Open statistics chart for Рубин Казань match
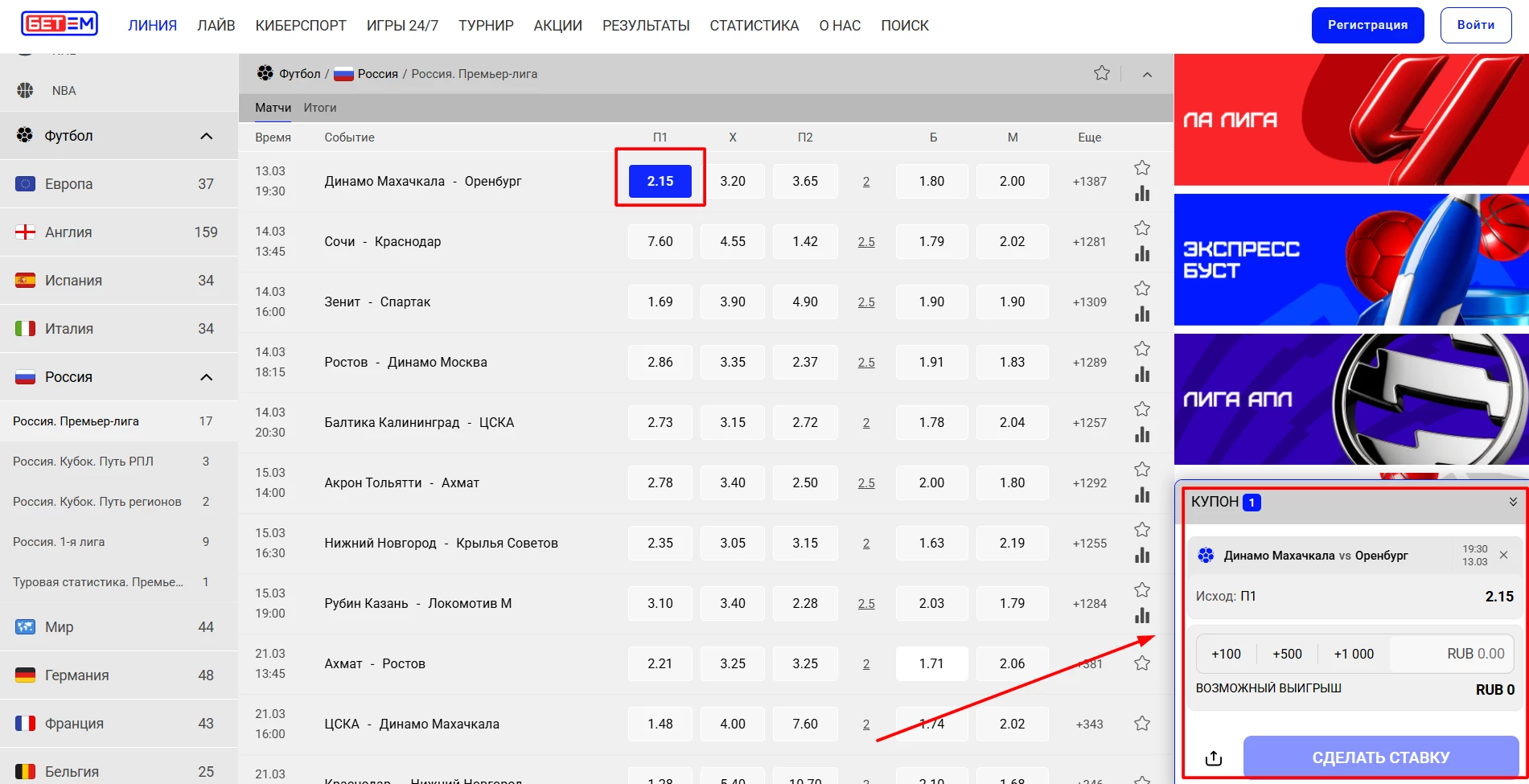 point(1142,616)
